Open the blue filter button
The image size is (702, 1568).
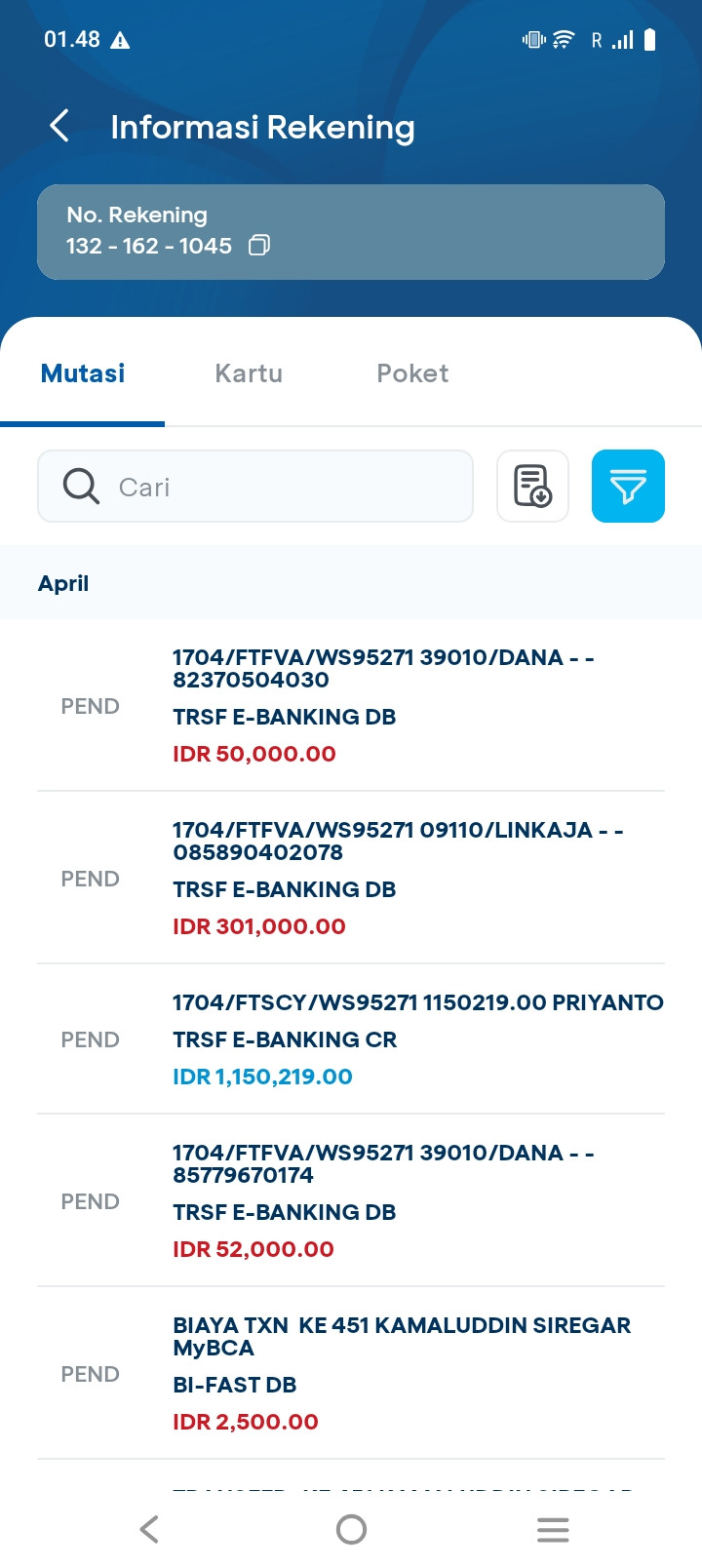(x=628, y=486)
